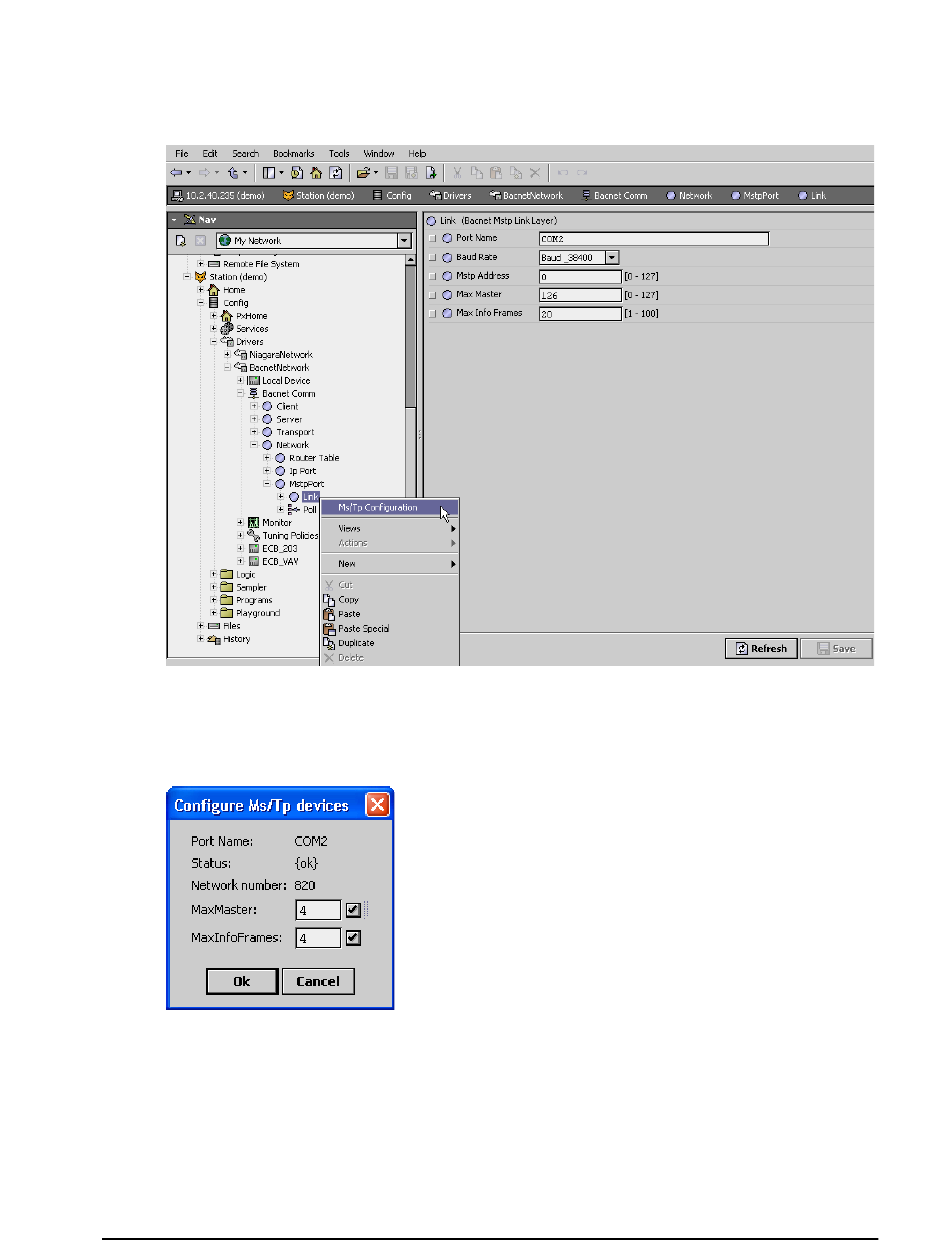This screenshot has height=1260, width=950.
Task: Open the Views submenu
Action: point(388,528)
